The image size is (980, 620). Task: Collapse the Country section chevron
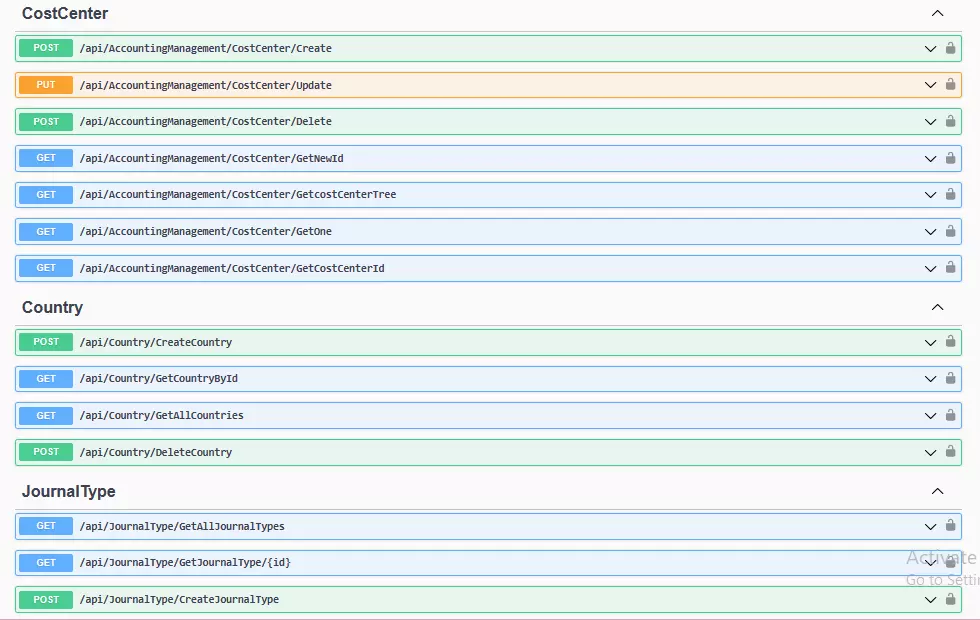pyautogui.click(x=937, y=307)
